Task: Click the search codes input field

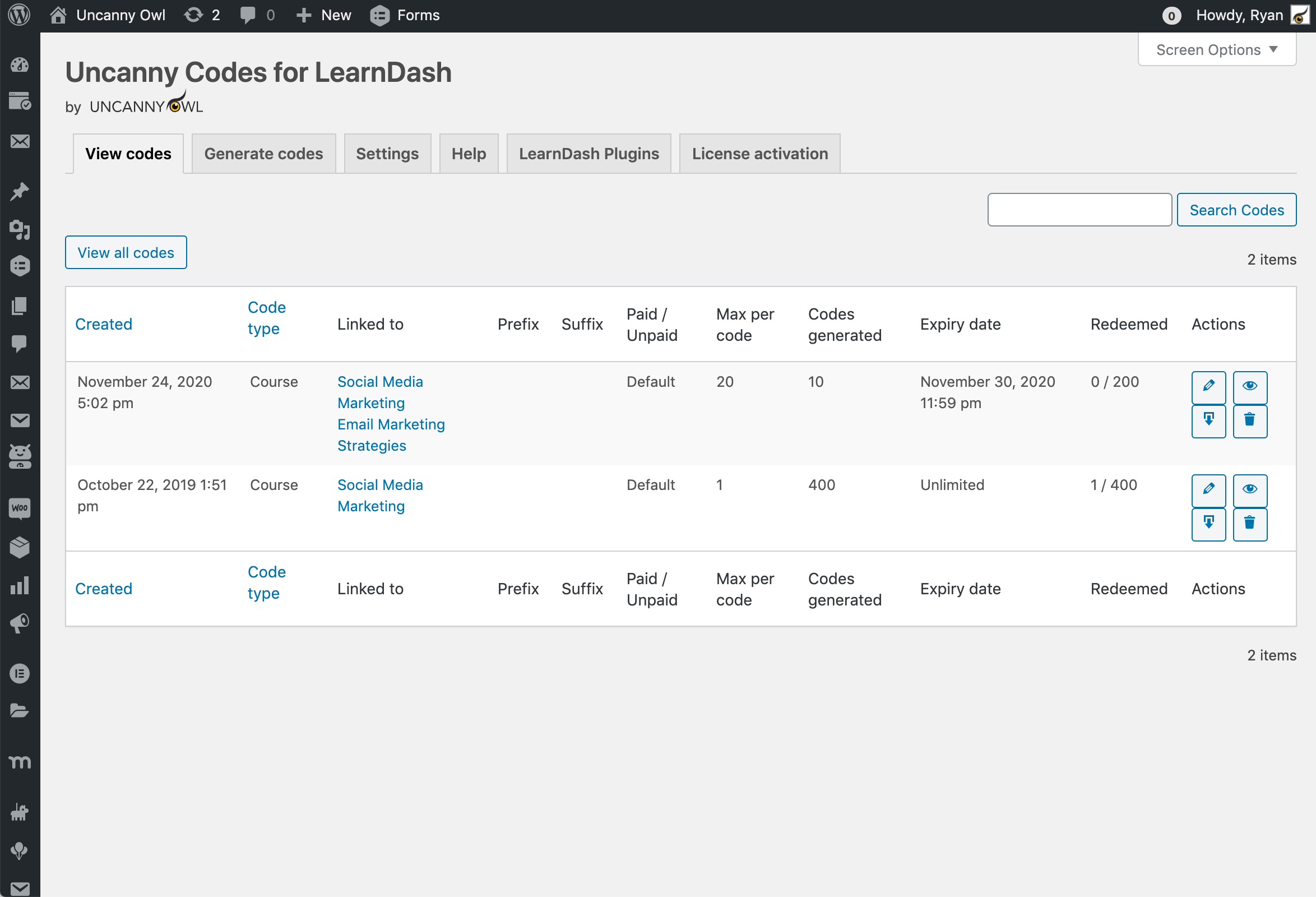Action: click(1079, 210)
